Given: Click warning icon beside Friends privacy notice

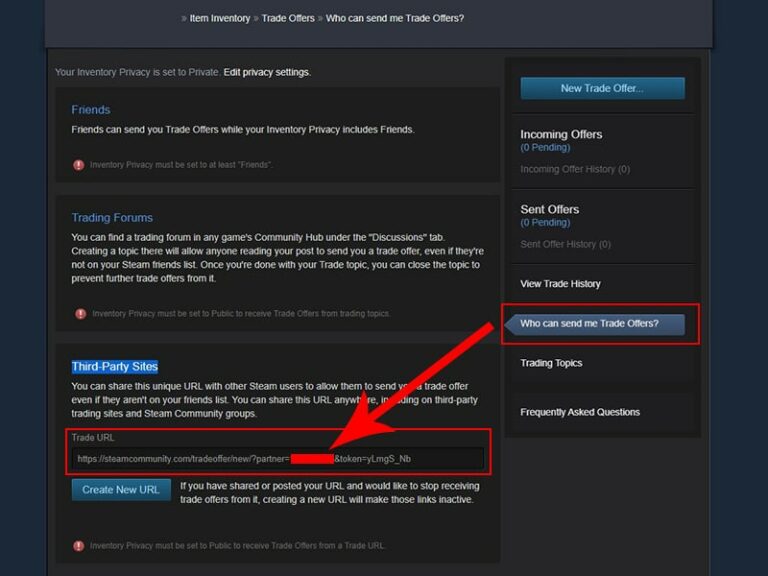Looking at the screenshot, I should click(x=78, y=165).
